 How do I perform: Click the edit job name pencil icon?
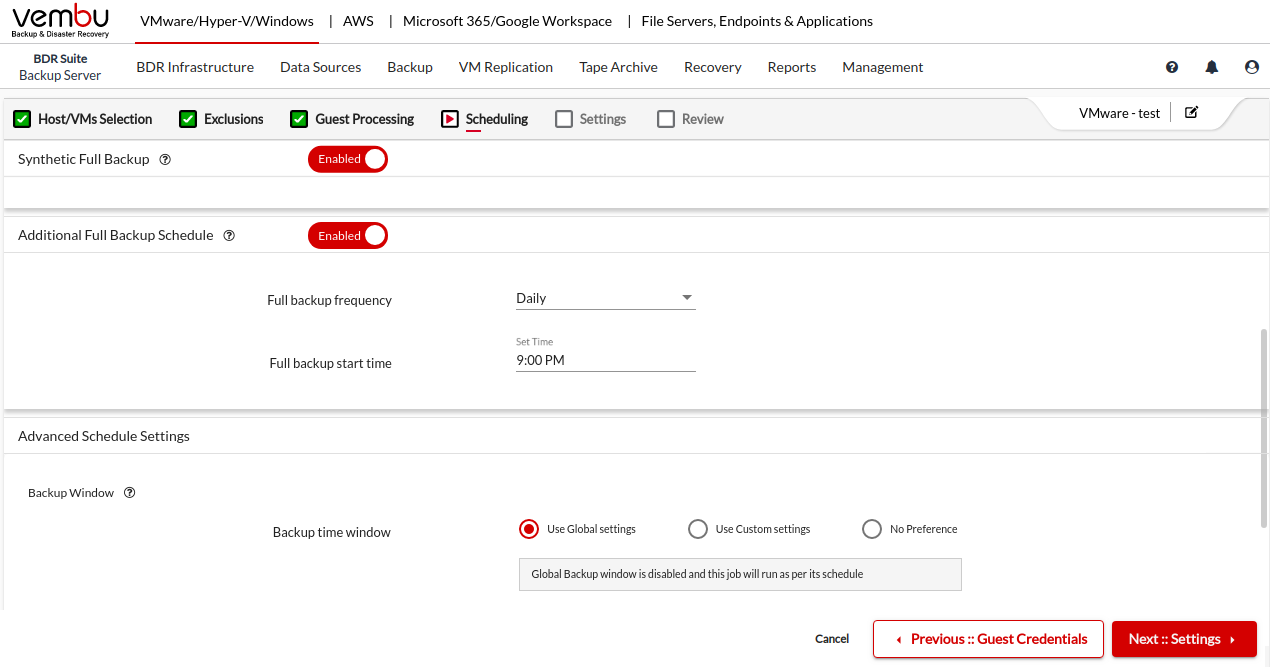pos(1191,113)
